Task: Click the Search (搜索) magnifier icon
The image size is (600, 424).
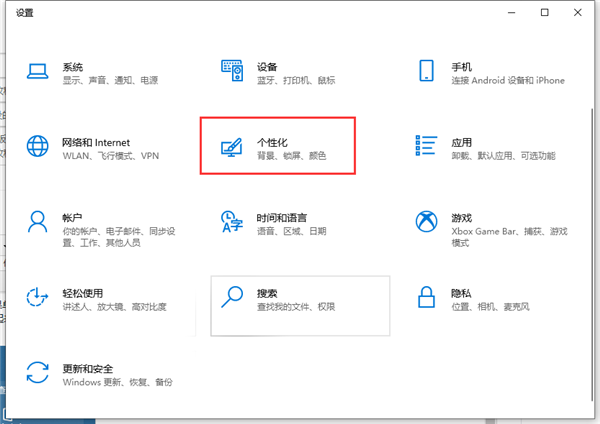Action: 232,297
